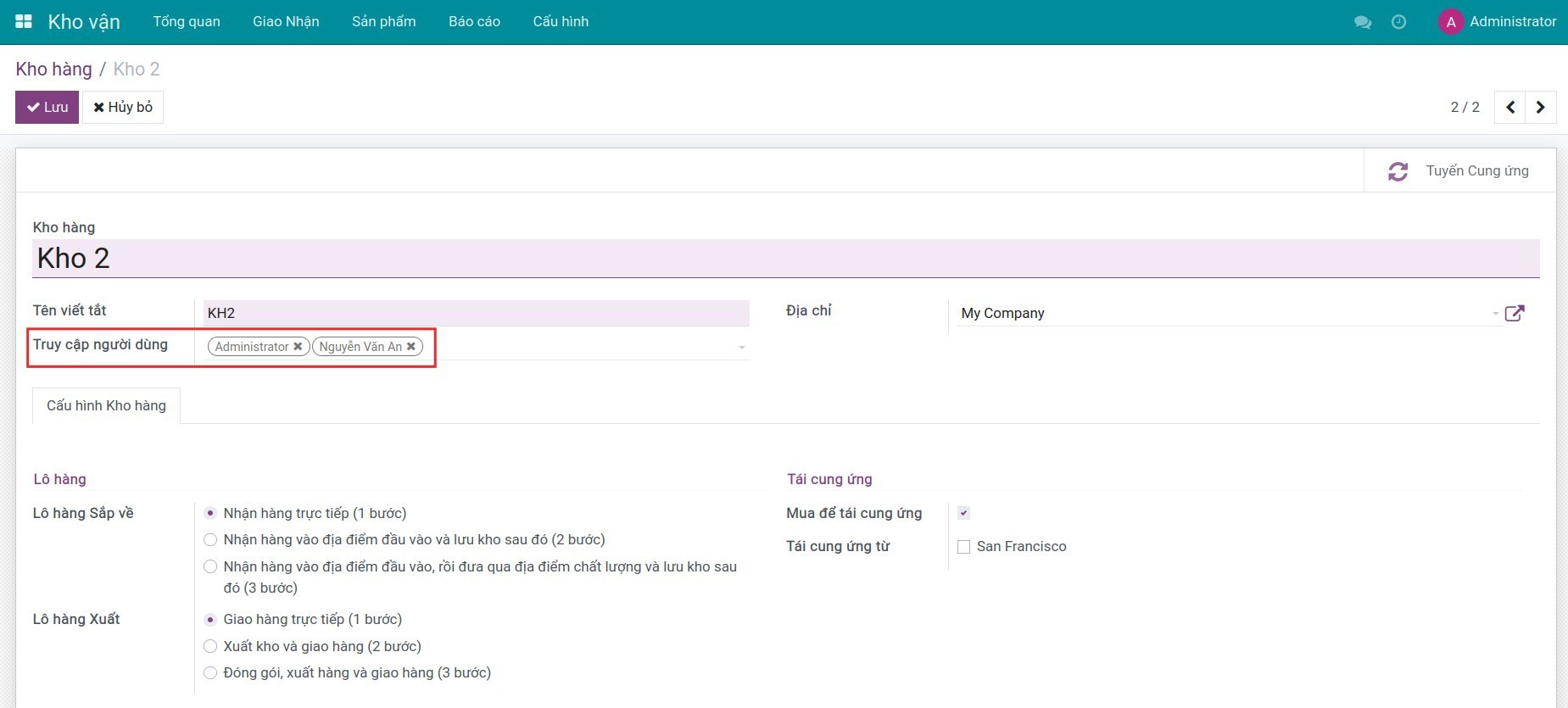Go to next record arrow
This screenshot has width=1568, height=708.
1540,108
